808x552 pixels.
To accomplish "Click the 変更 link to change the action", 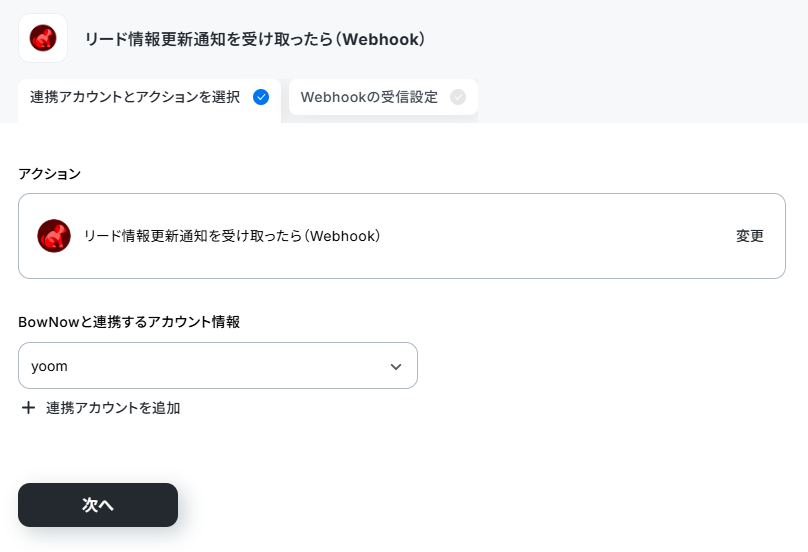I will coord(750,236).
